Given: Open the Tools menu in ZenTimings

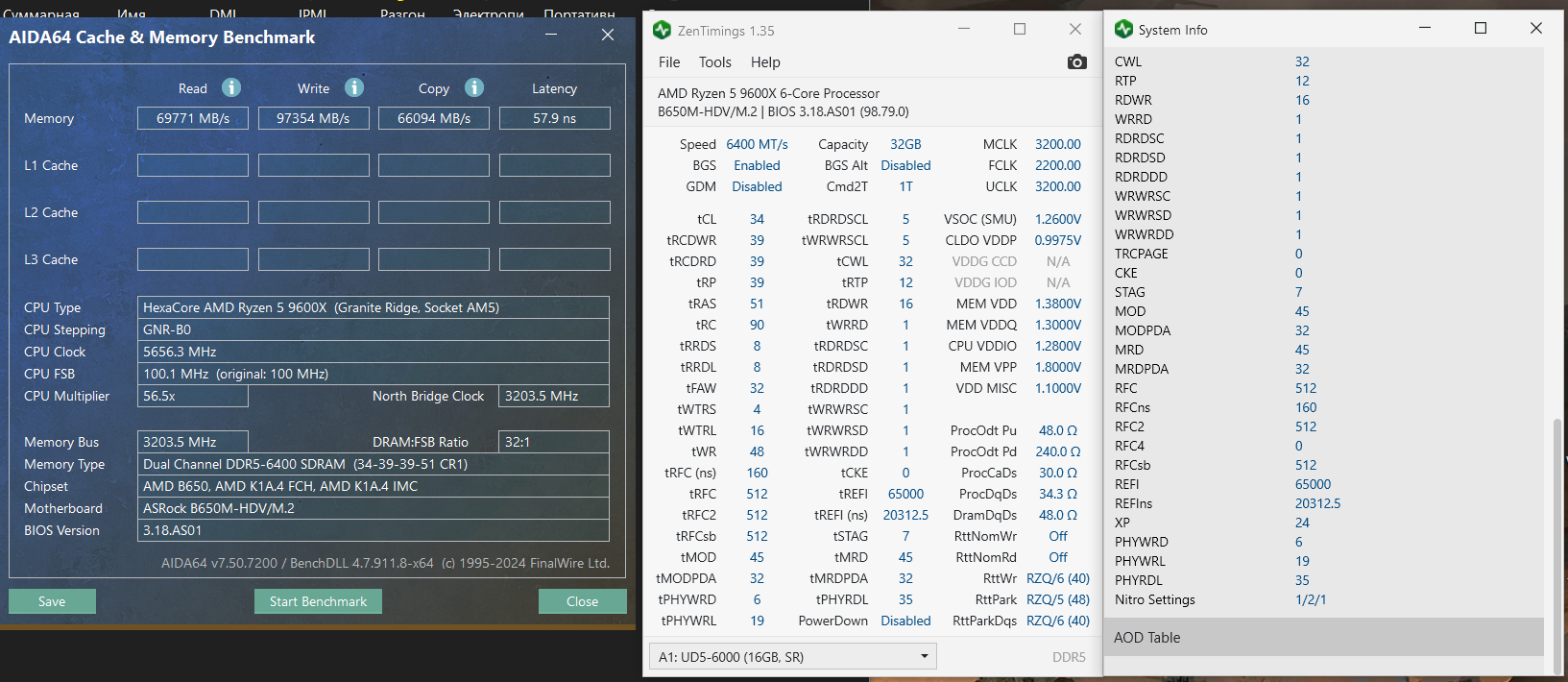Looking at the screenshot, I should tap(714, 61).
